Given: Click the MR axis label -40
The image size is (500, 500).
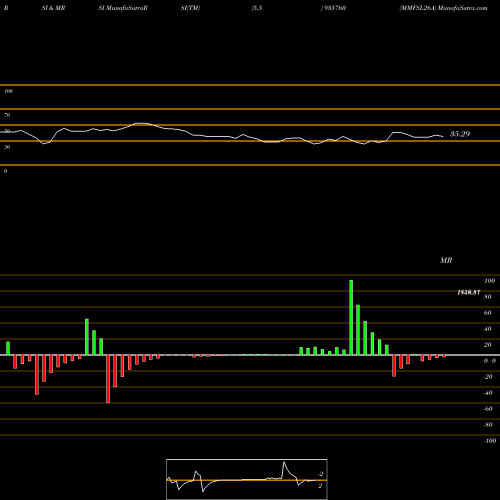Looking at the screenshot, I should (x=488, y=393).
